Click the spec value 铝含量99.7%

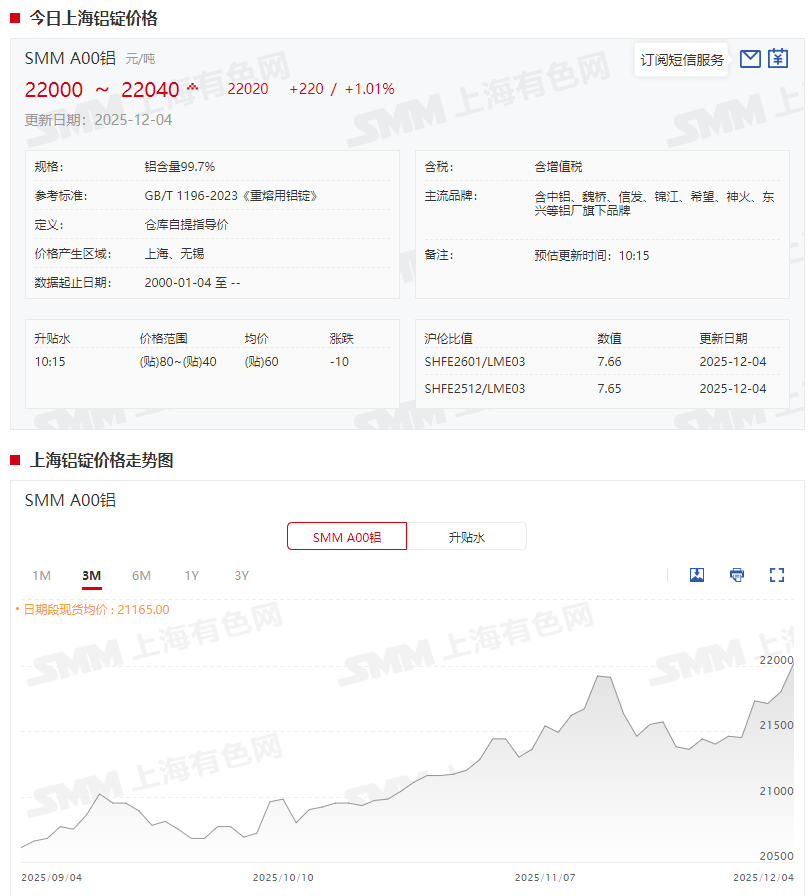coord(179,166)
